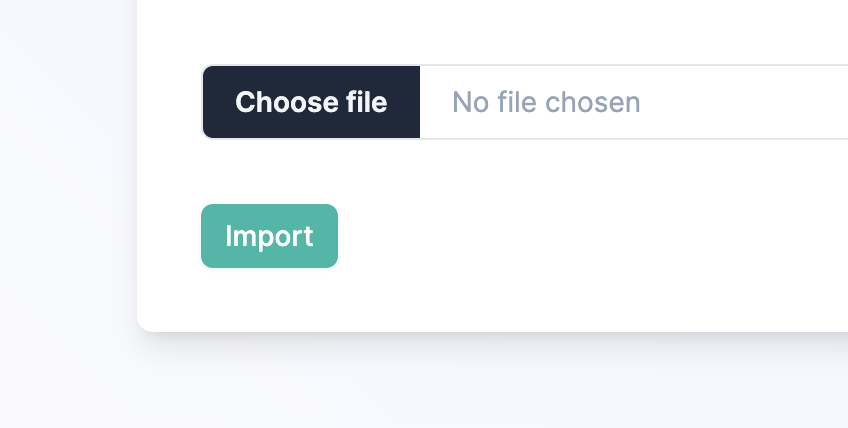Browse for a file with Choose file
The image size is (848, 428).
pyautogui.click(x=311, y=102)
